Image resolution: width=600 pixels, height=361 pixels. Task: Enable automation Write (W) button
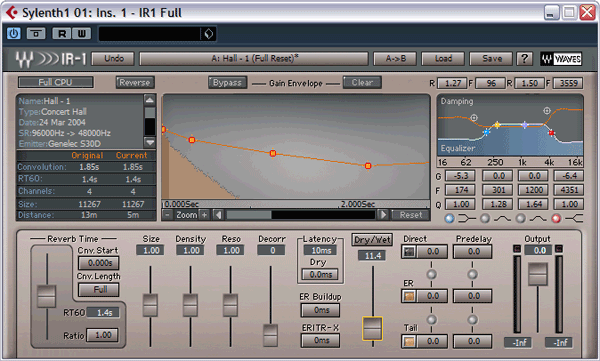82,34
